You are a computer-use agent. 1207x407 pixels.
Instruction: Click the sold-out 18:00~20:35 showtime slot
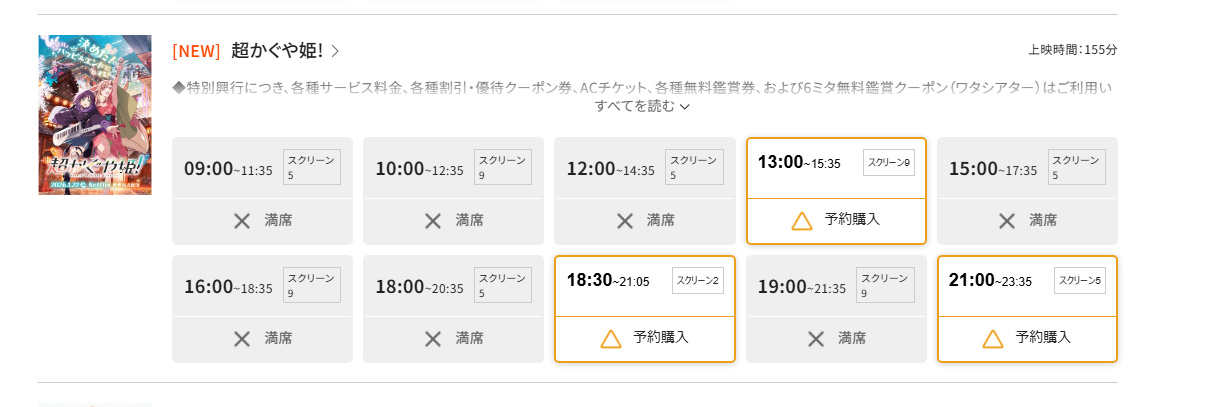coord(453,309)
